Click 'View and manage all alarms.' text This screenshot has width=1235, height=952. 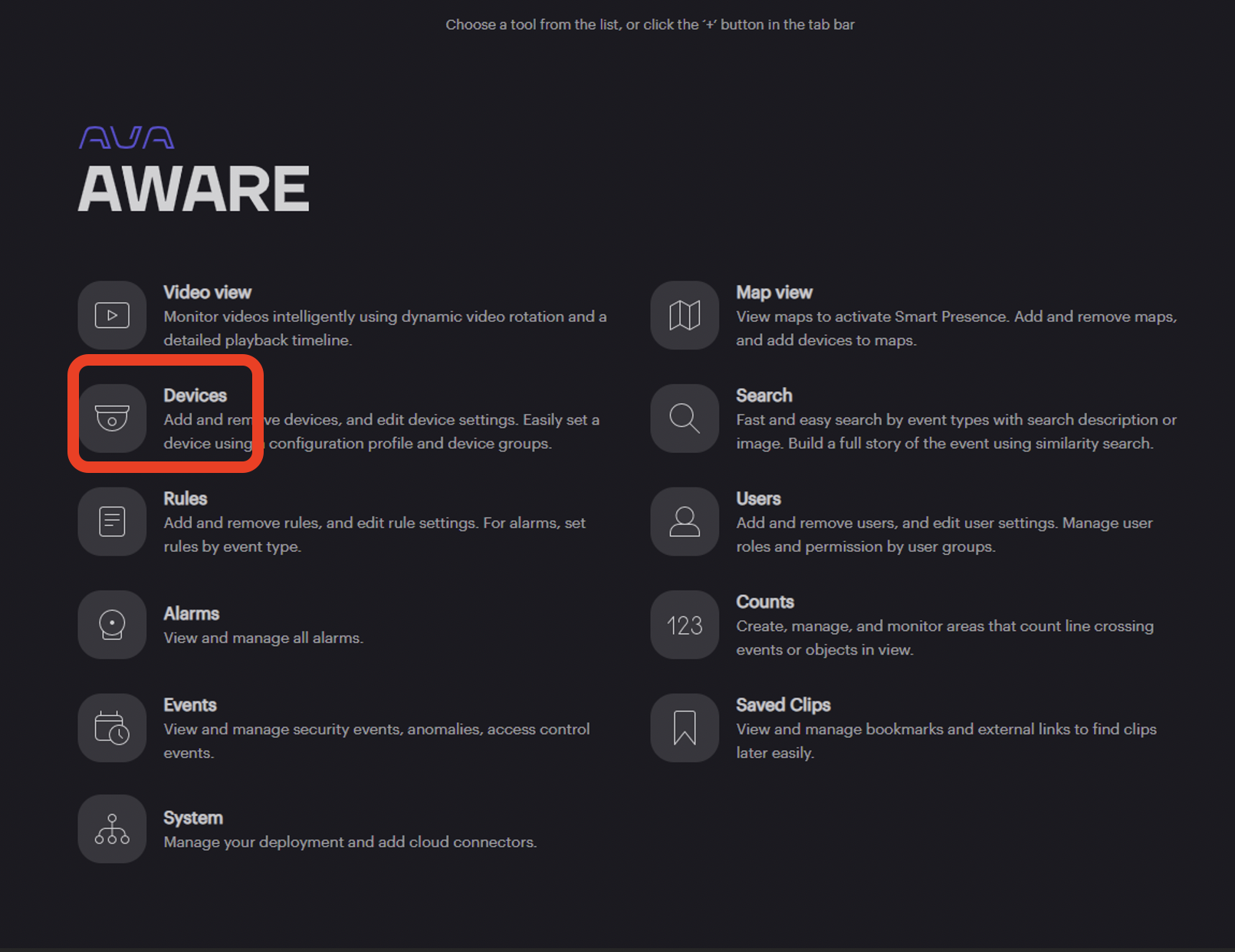point(263,638)
